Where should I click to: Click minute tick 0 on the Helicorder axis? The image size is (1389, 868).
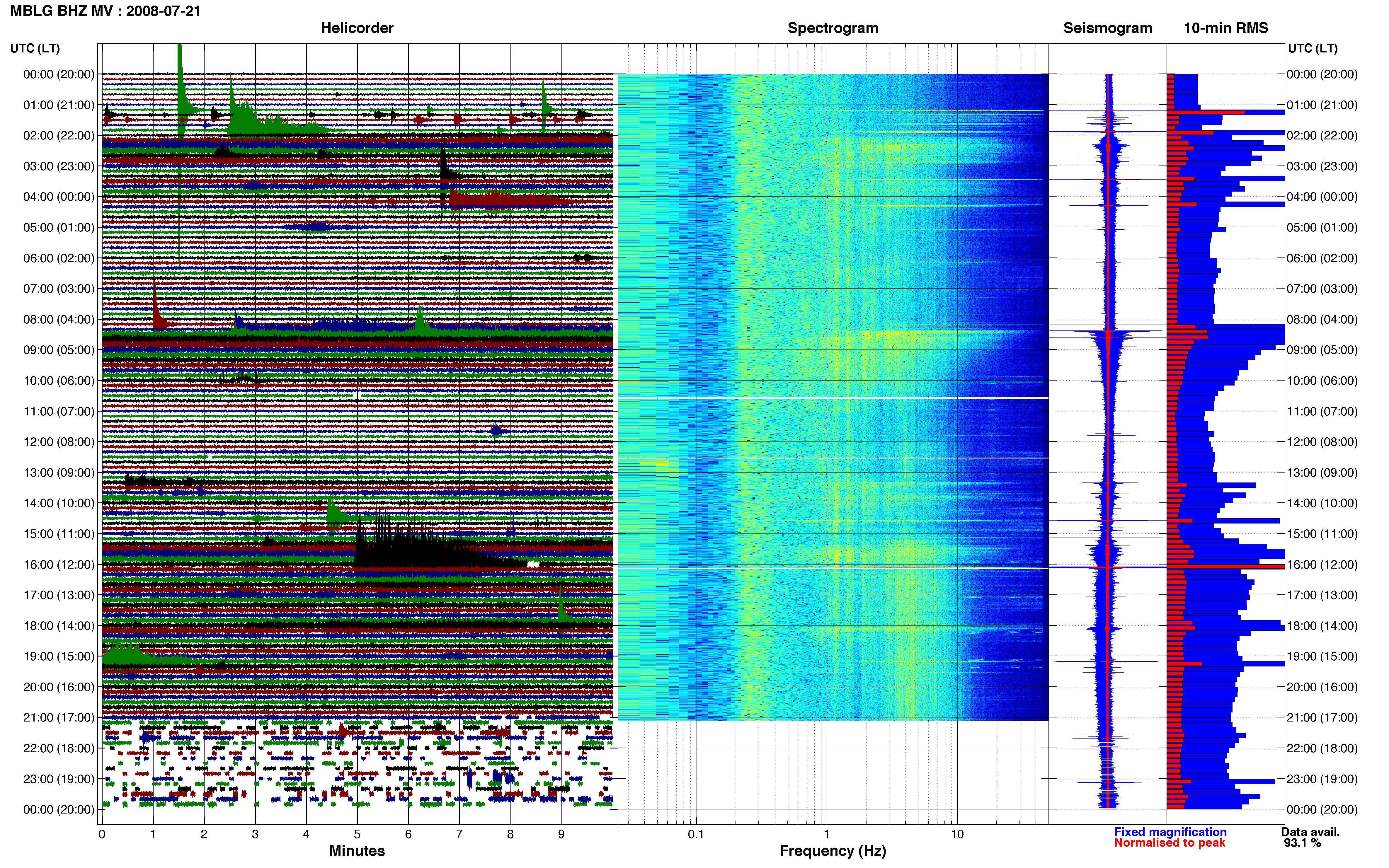pyautogui.click(x=102, y=834)
